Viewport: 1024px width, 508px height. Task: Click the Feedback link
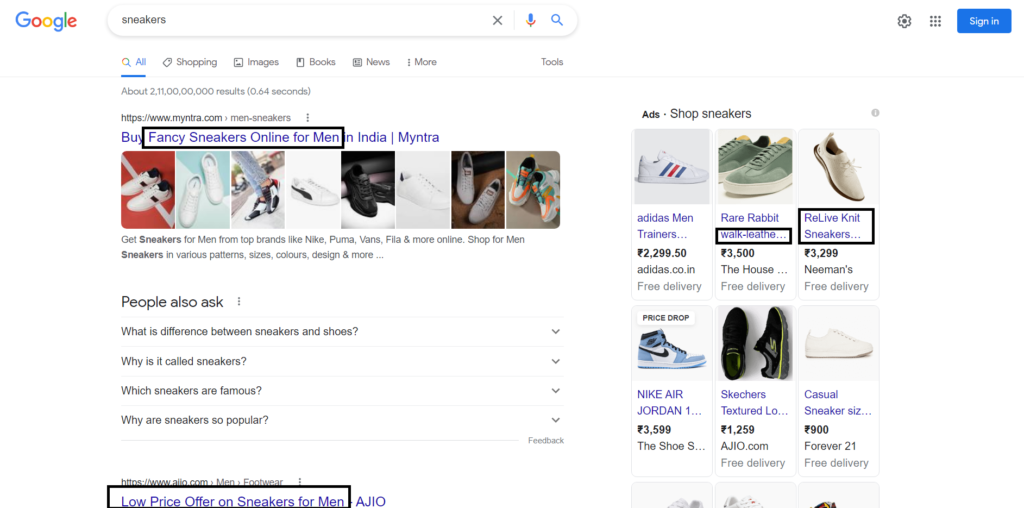(546, 441)
